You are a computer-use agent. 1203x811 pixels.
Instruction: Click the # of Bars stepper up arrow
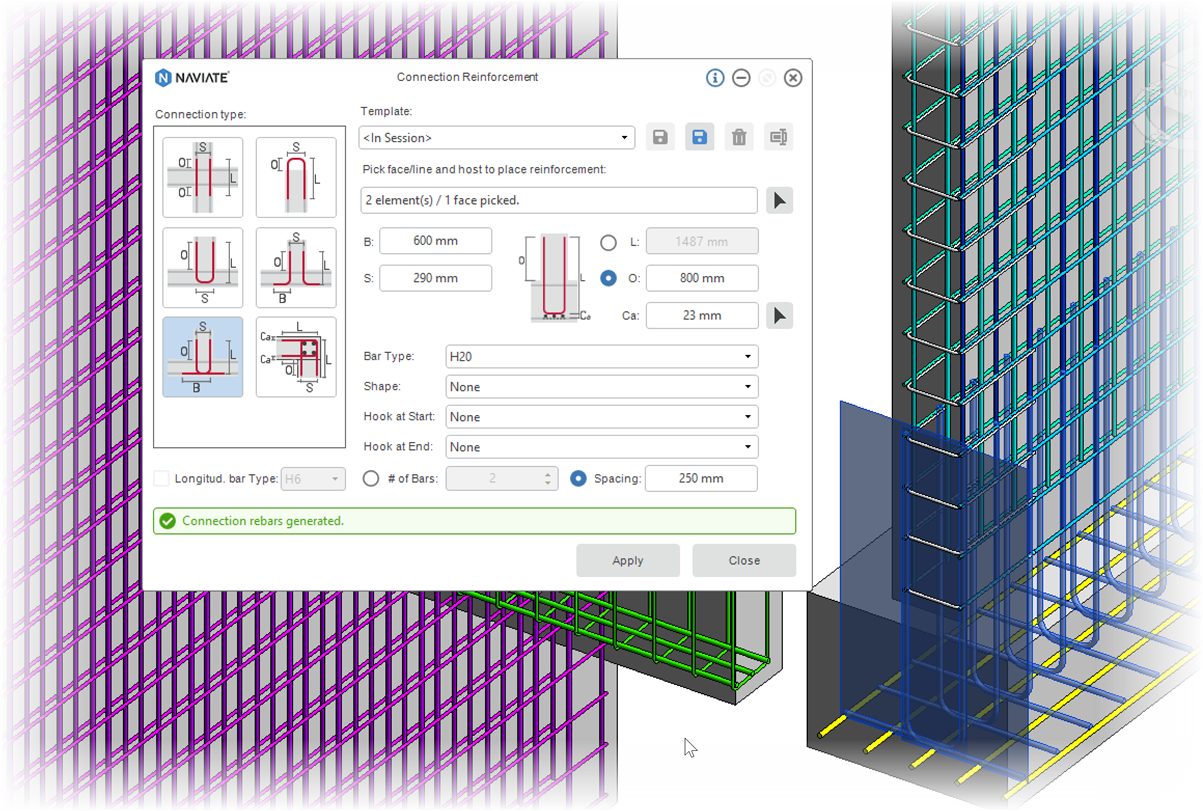[x=550, y=473]
